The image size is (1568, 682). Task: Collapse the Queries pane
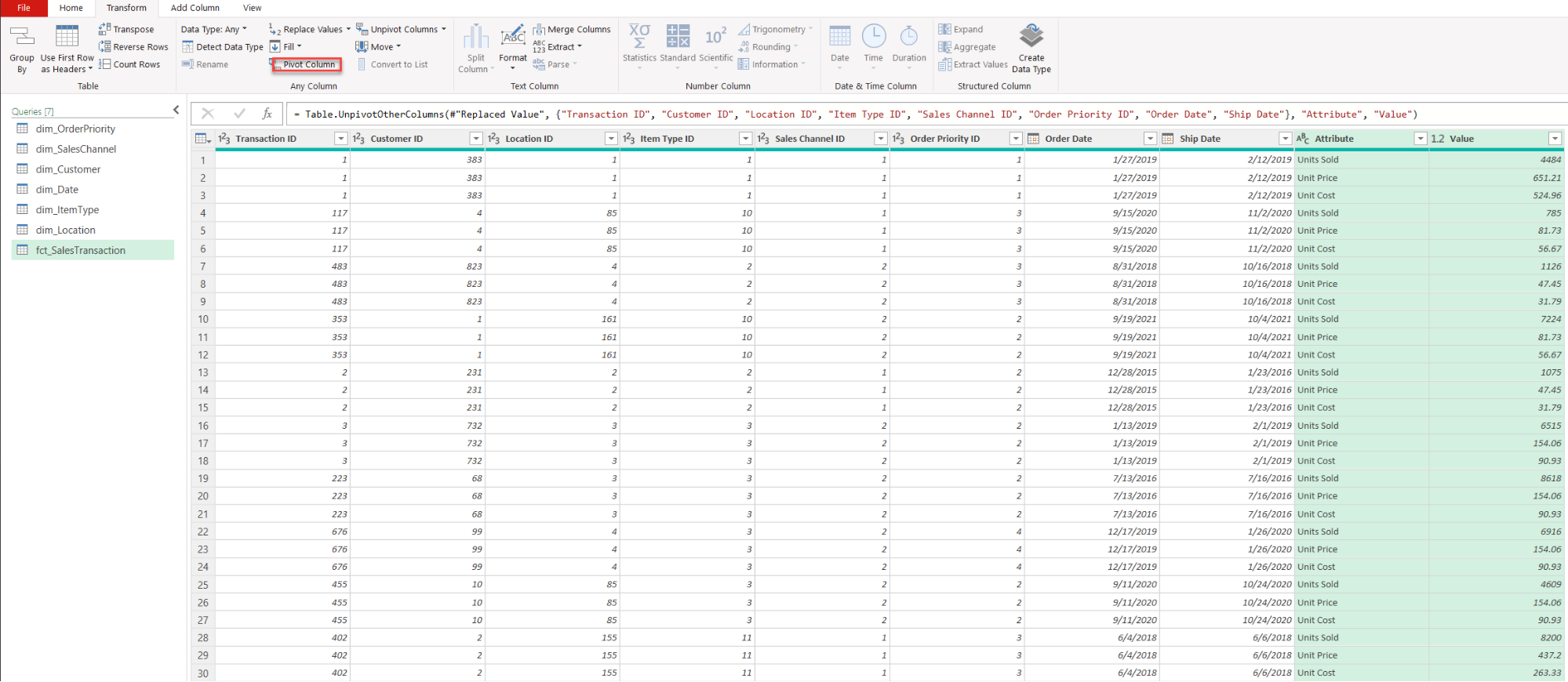176,110
